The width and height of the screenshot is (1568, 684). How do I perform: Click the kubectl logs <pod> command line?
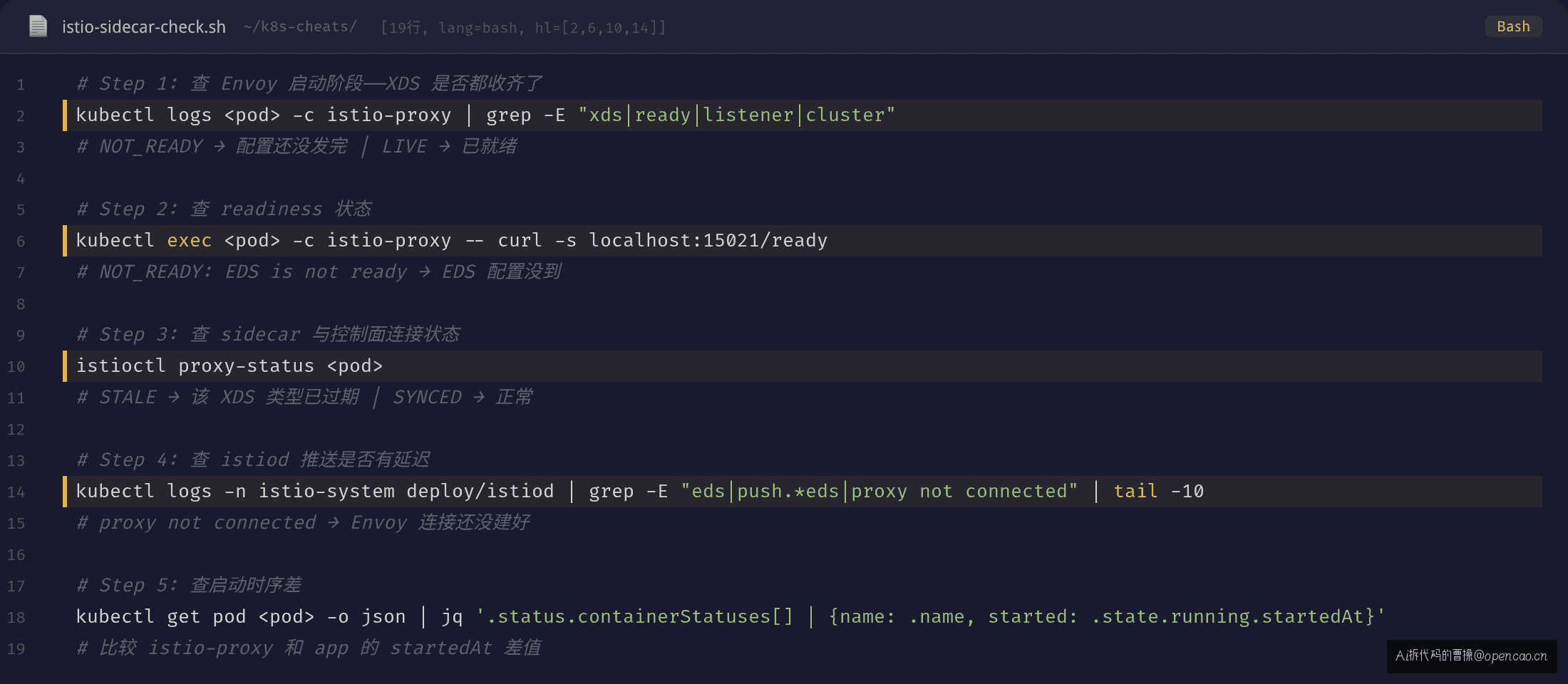485,115
